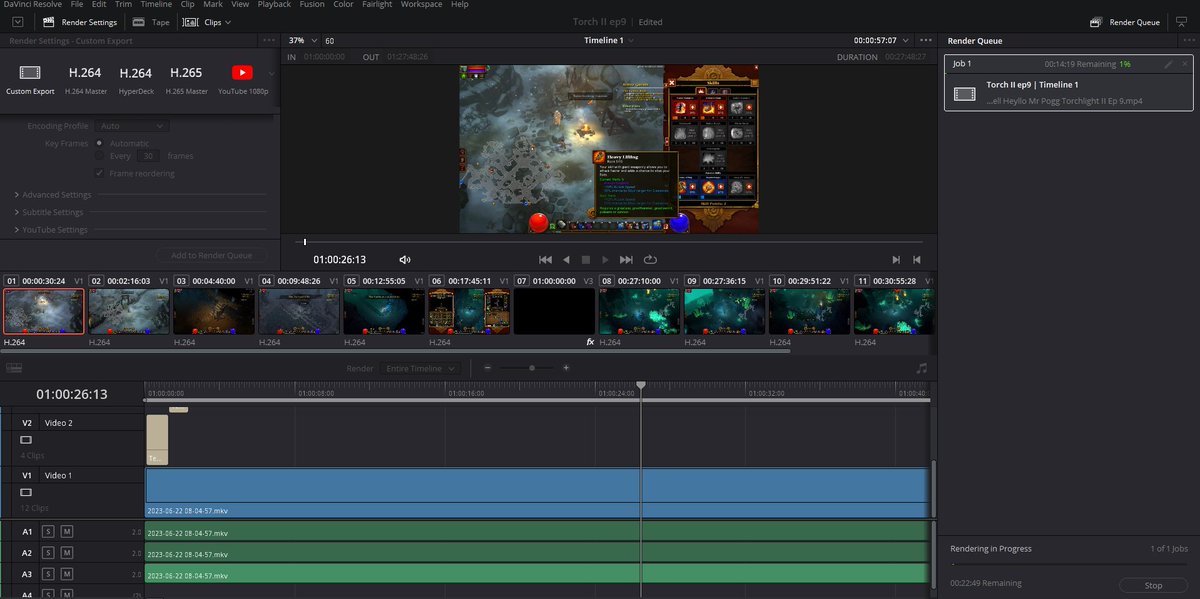Select clip thumbnail 01
Screen dimensions: 1200x599
43,311
